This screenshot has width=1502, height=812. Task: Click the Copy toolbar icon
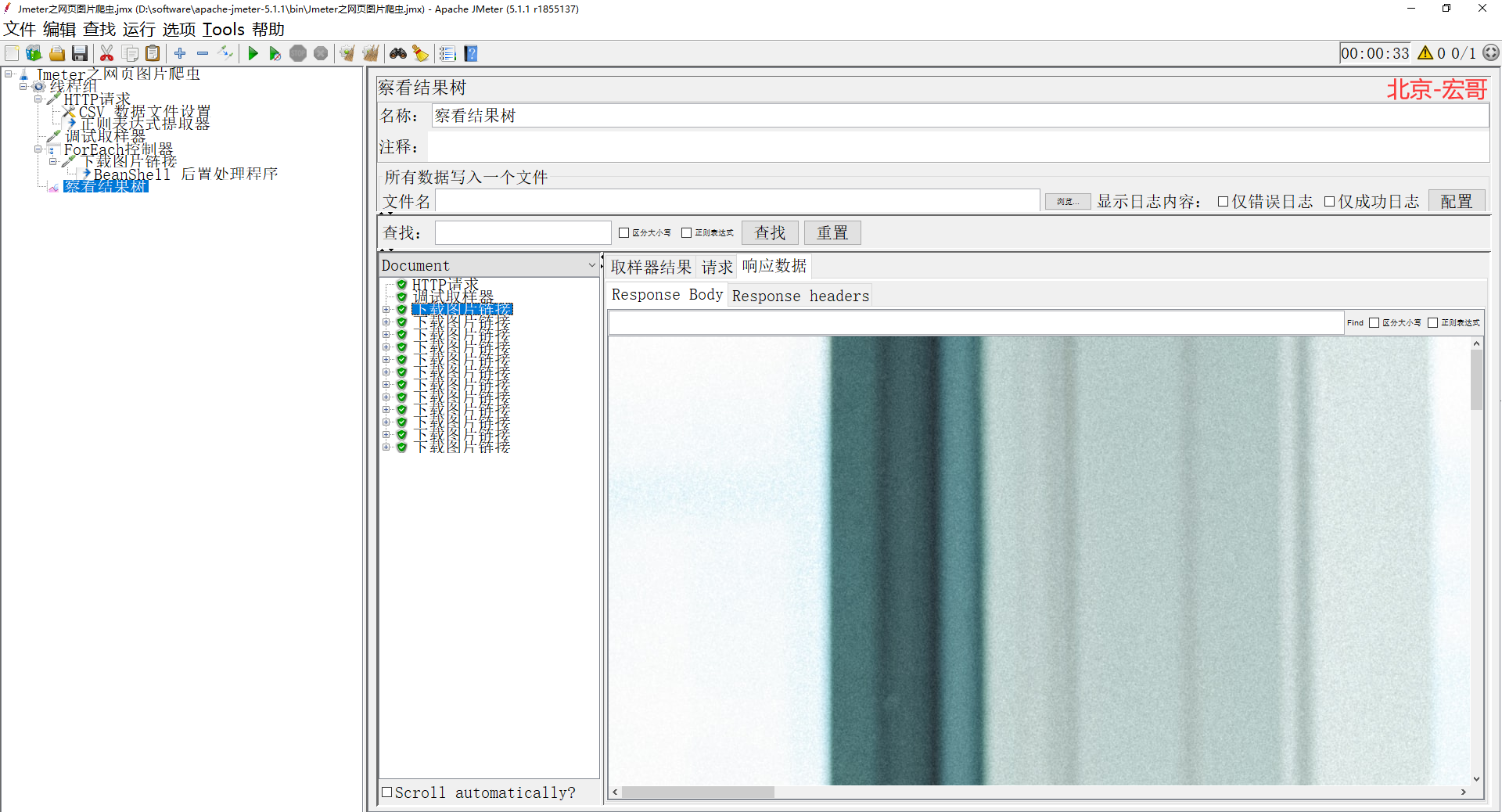click(x=131, y=53)
